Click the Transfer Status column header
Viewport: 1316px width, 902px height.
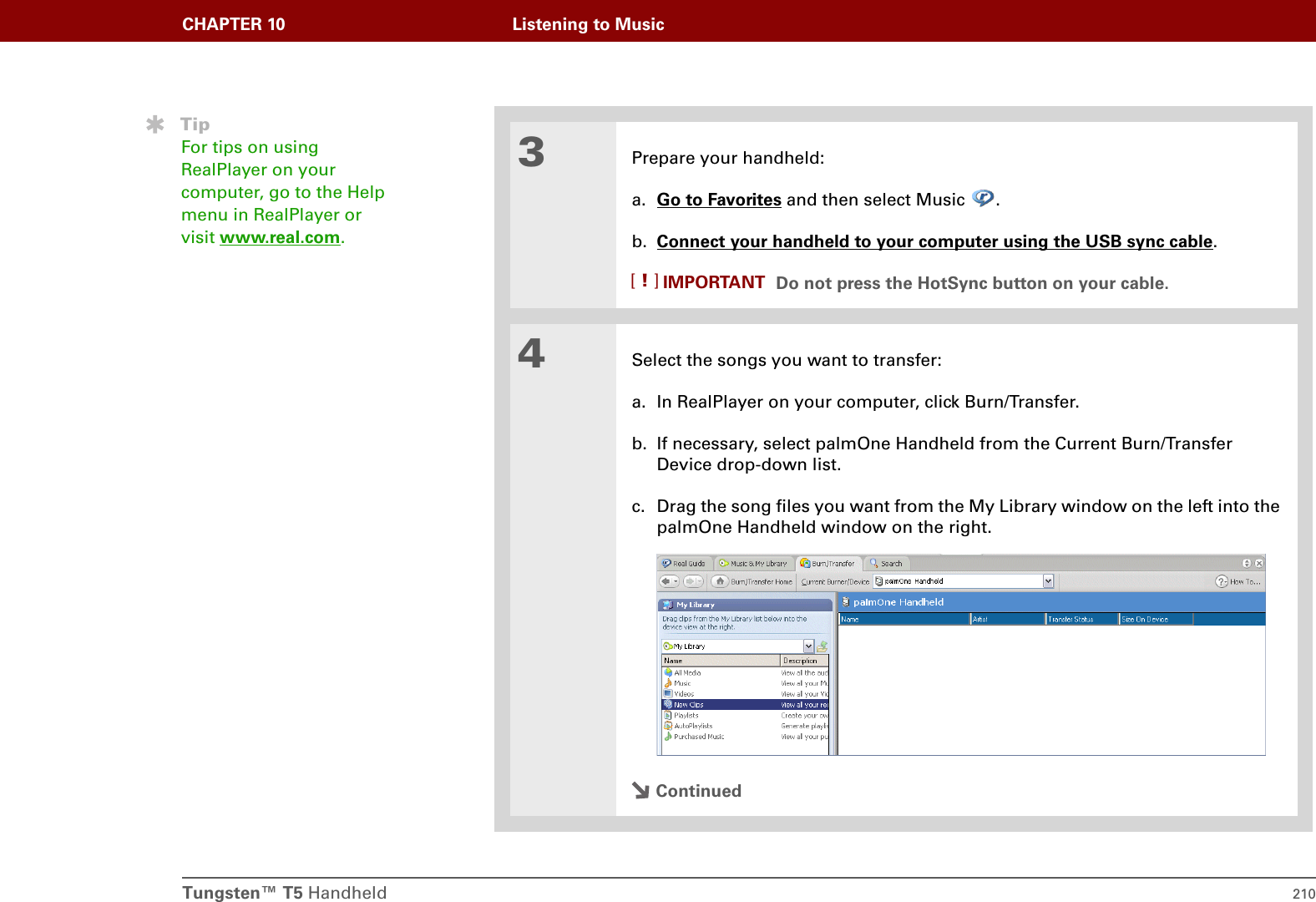pos(1082,619)
